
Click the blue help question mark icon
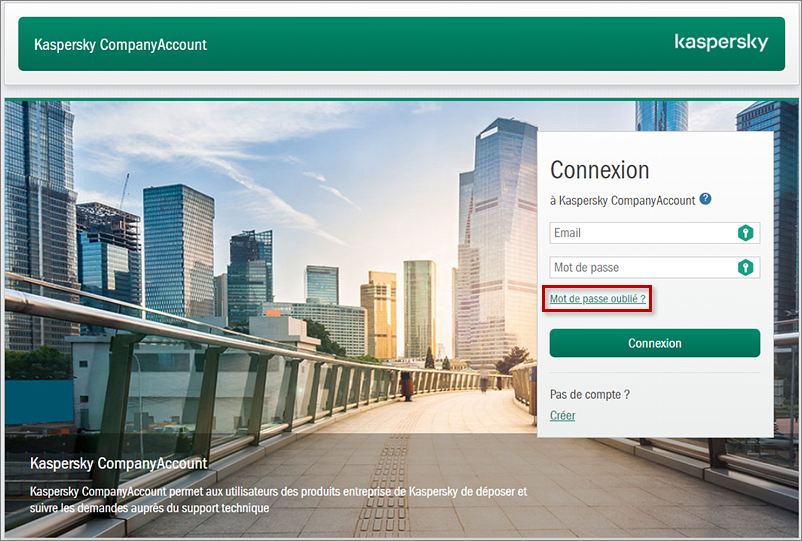705,199
